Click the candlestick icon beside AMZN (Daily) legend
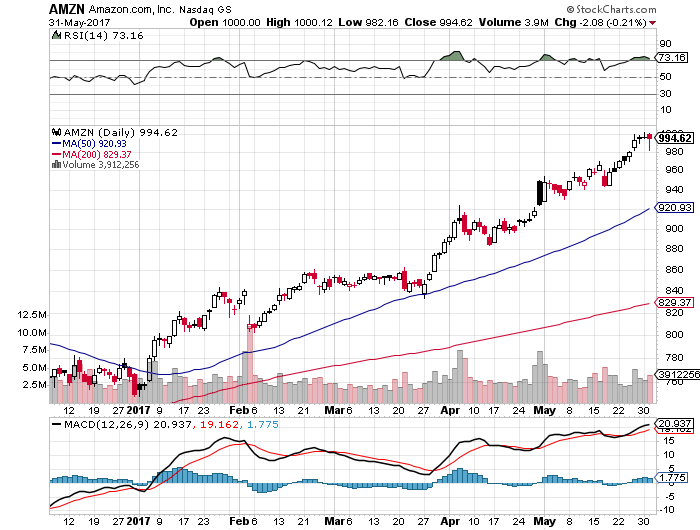 click(x=57, y=132)
